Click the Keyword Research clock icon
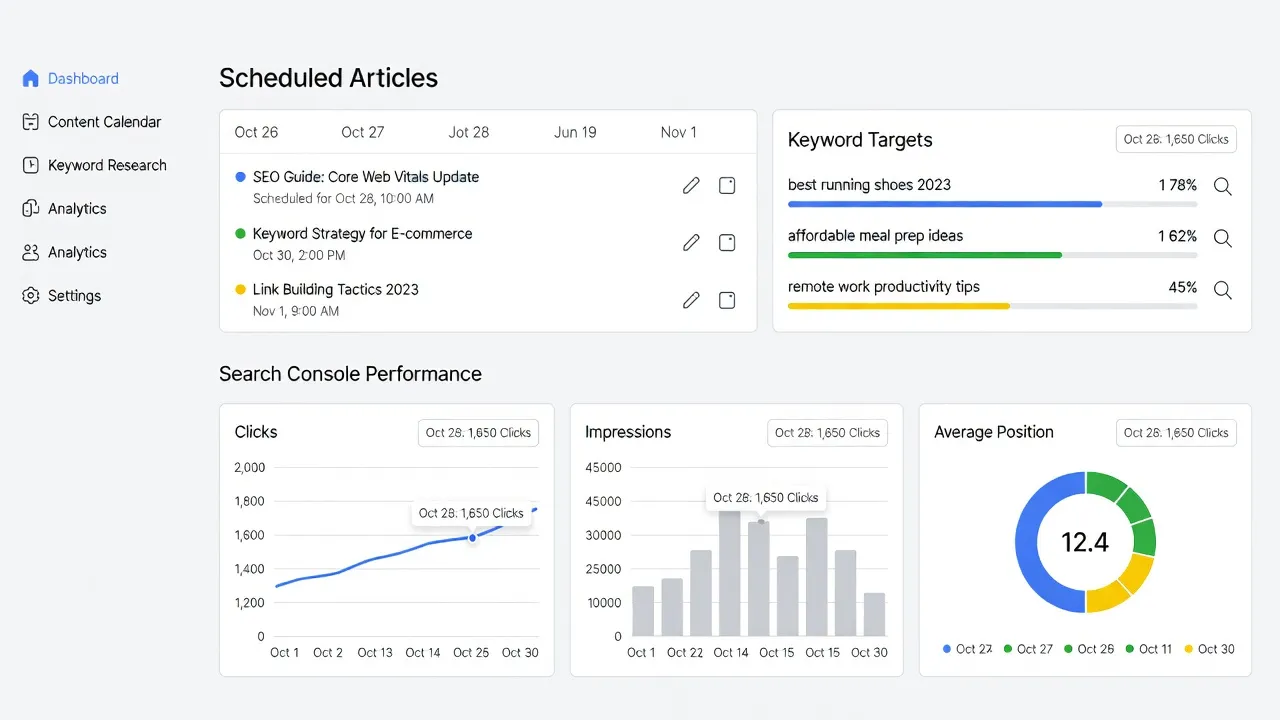 [30, 165]
